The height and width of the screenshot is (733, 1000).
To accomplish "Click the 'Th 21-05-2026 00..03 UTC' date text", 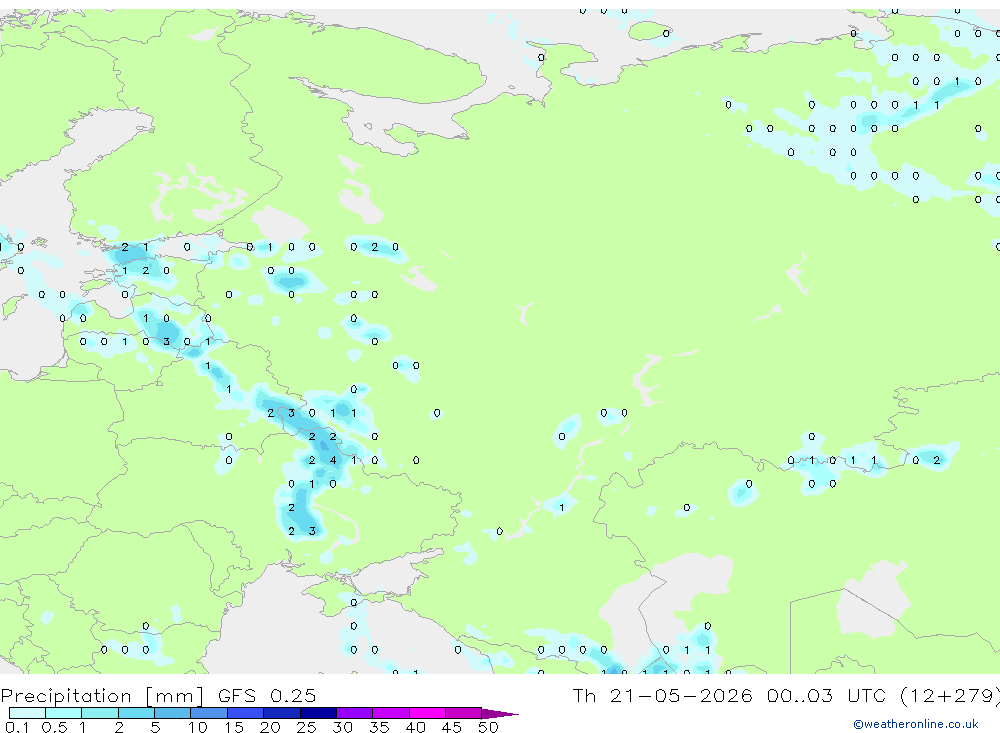I will pos(732,695).
